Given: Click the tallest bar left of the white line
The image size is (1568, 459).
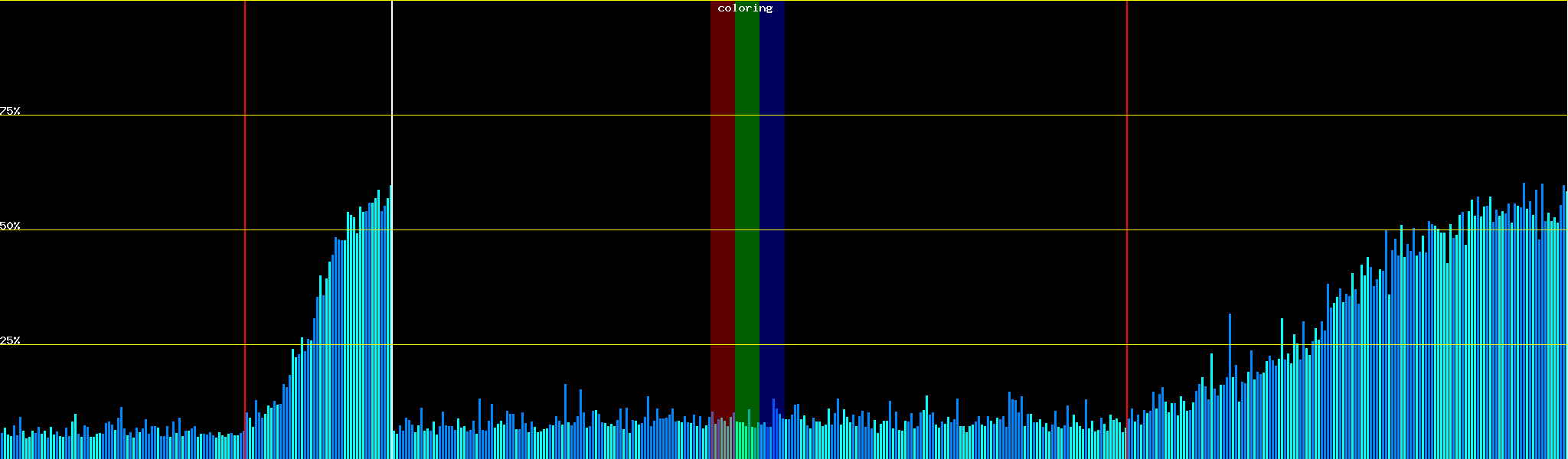Looking at the screenshot, I should coord(390,321).
